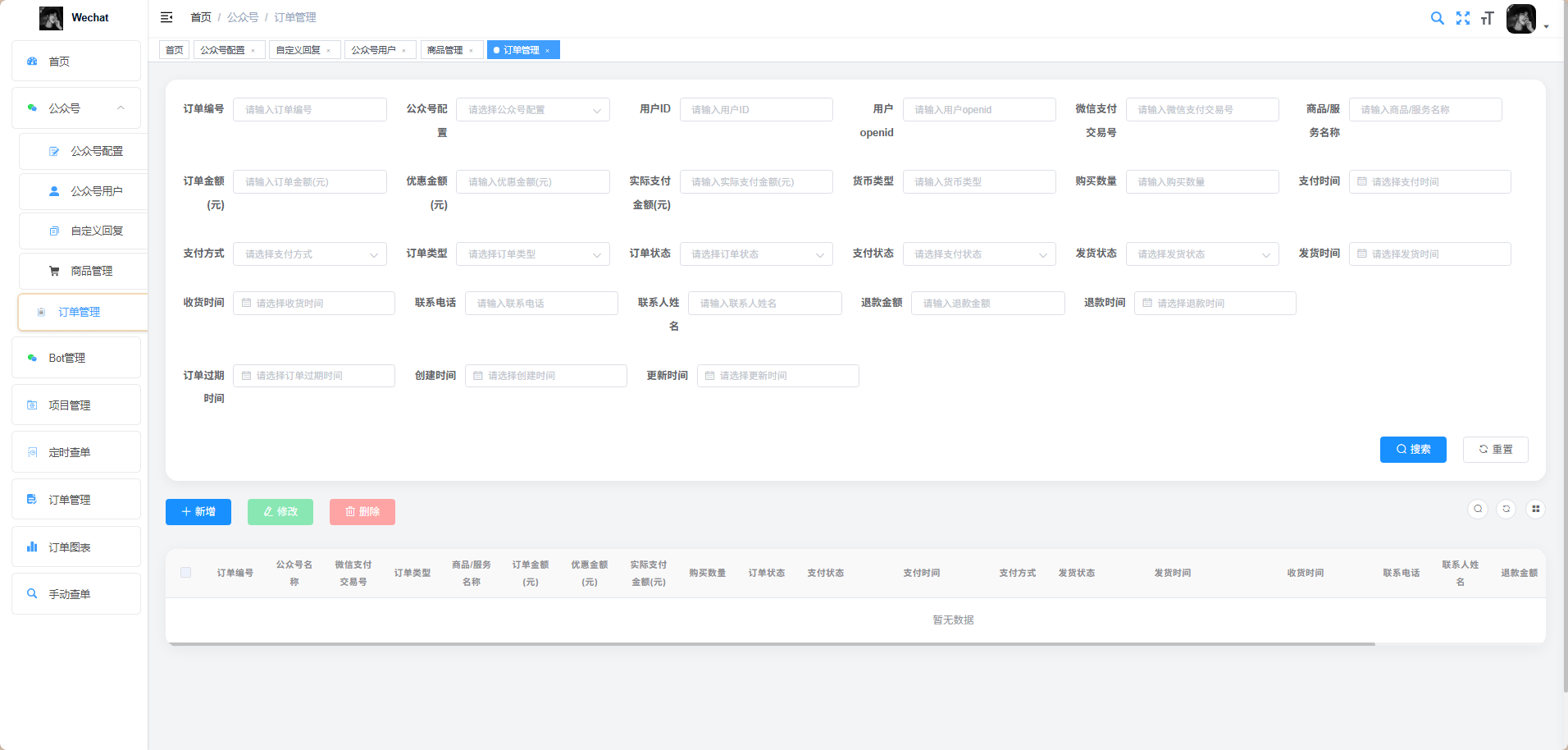This screenshot has width=1568, height=750.
Task: Open the 发货状态 dropdown
Action: 1201,254
